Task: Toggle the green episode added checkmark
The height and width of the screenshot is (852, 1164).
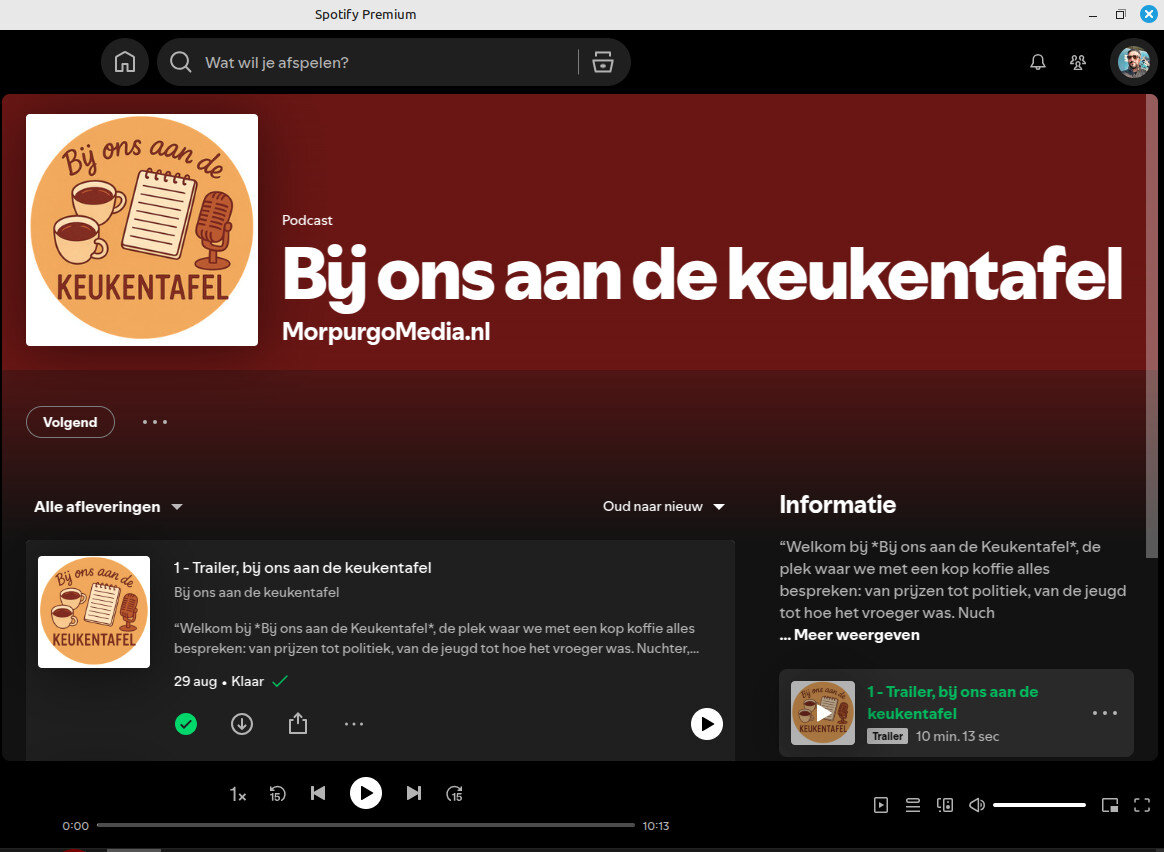Action: (186, 723)
